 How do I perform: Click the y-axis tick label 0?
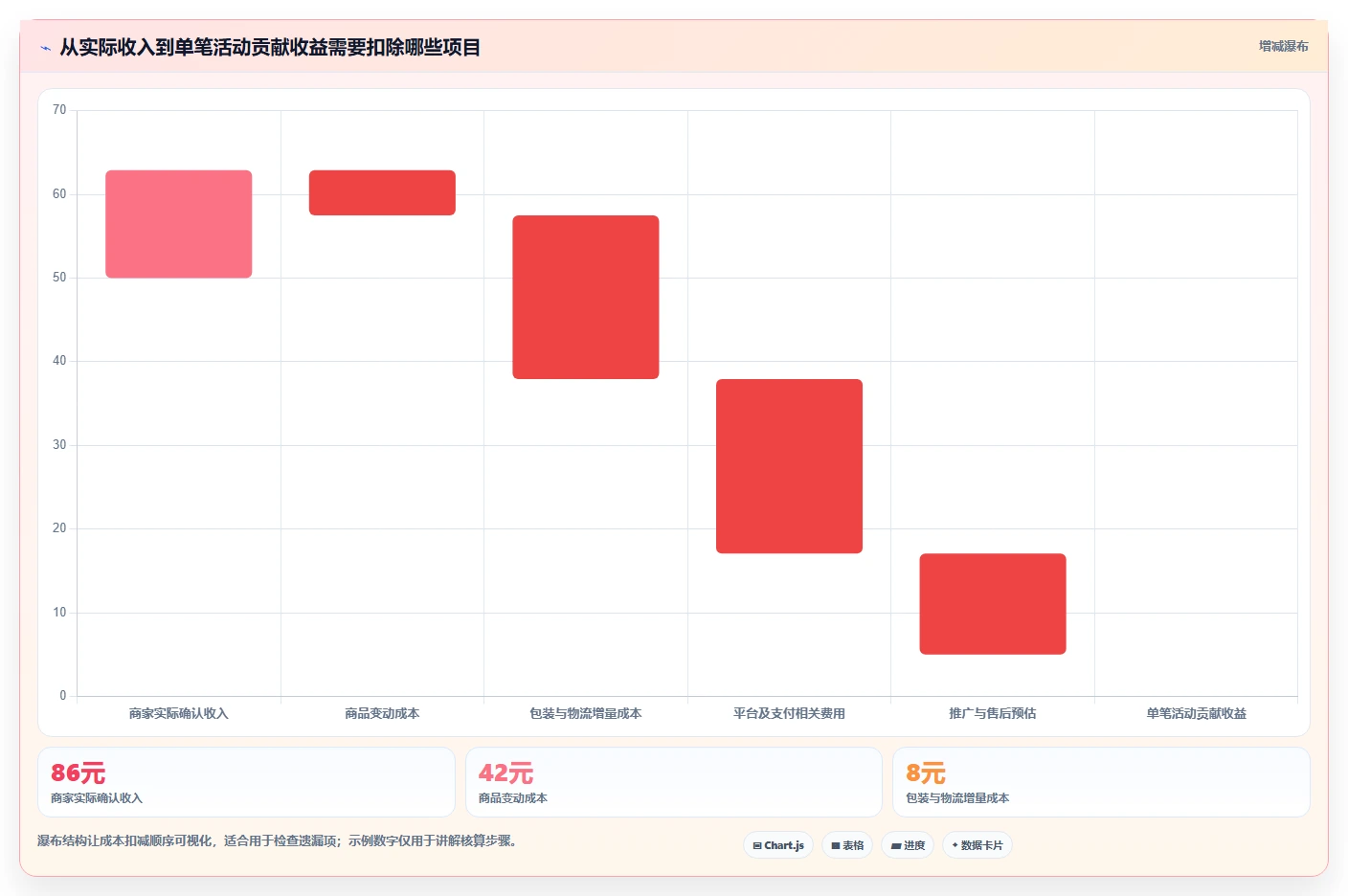(63, 696)
